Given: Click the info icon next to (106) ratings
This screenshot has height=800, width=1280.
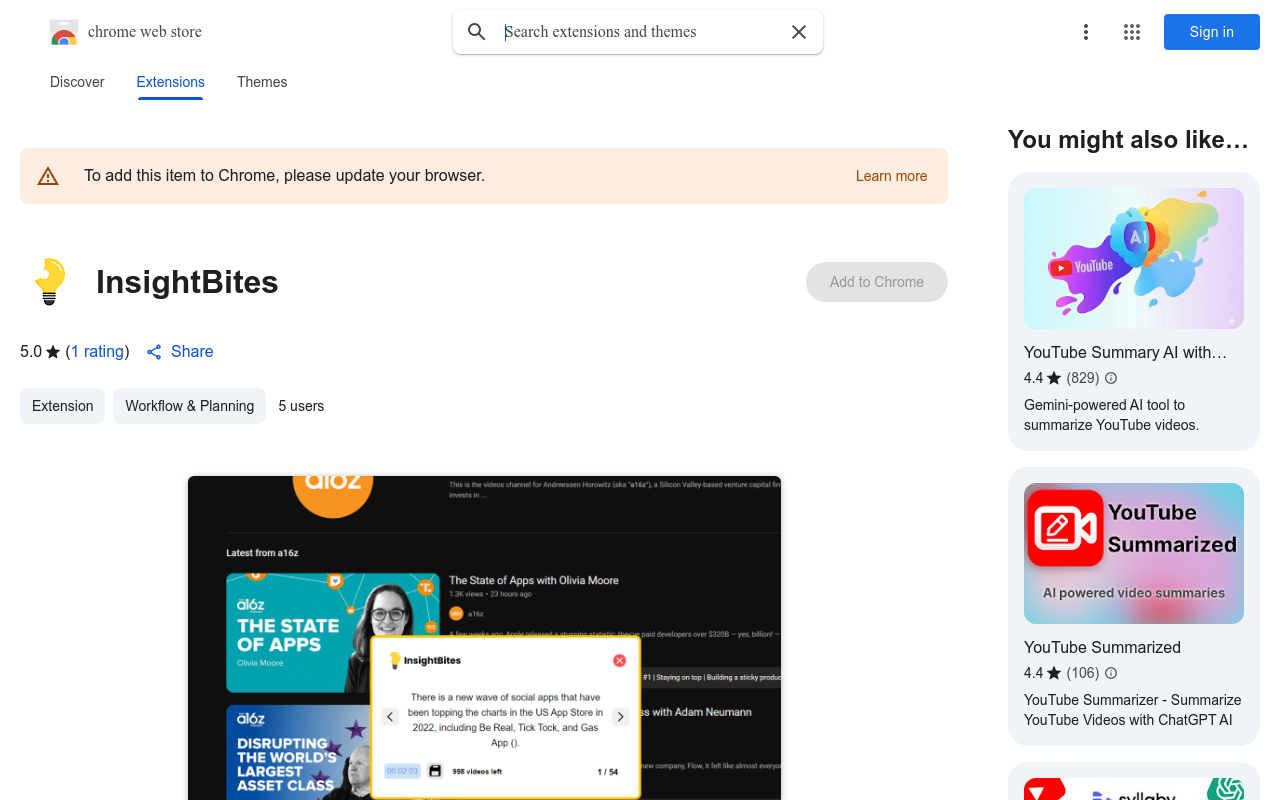Looking at the screenshot, I should (1111, 673).
